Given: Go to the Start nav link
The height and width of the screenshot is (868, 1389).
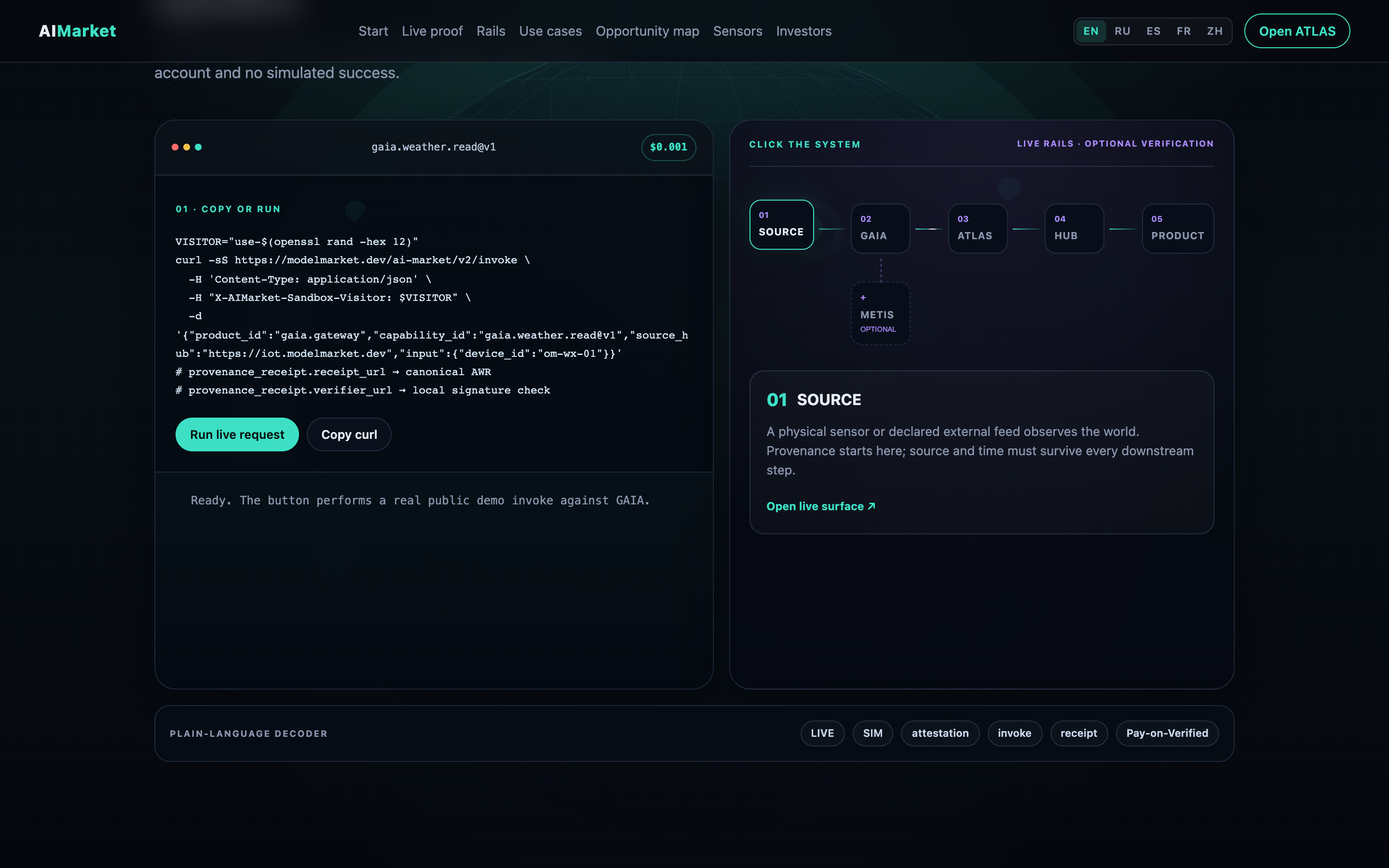Looking at the screenshot, I should point(373,31).
